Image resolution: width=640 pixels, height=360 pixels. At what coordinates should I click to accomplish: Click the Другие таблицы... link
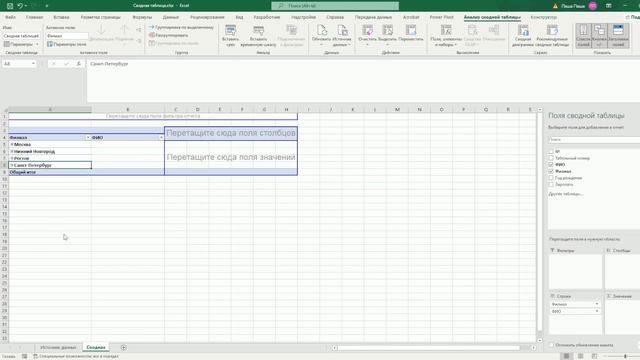pyautogui.click(x=566, y=194)
